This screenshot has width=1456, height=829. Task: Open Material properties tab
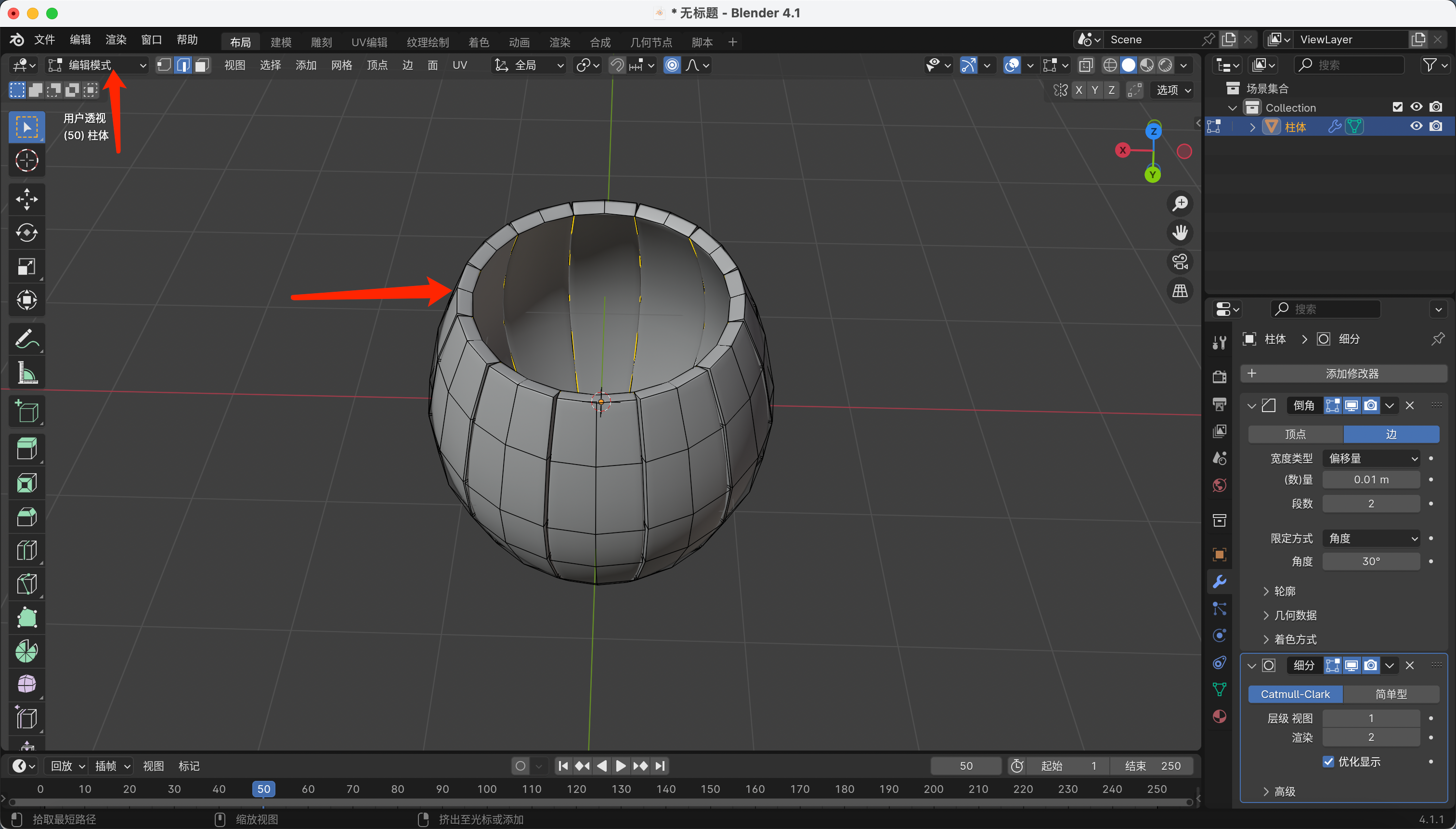click(1219, 716)
